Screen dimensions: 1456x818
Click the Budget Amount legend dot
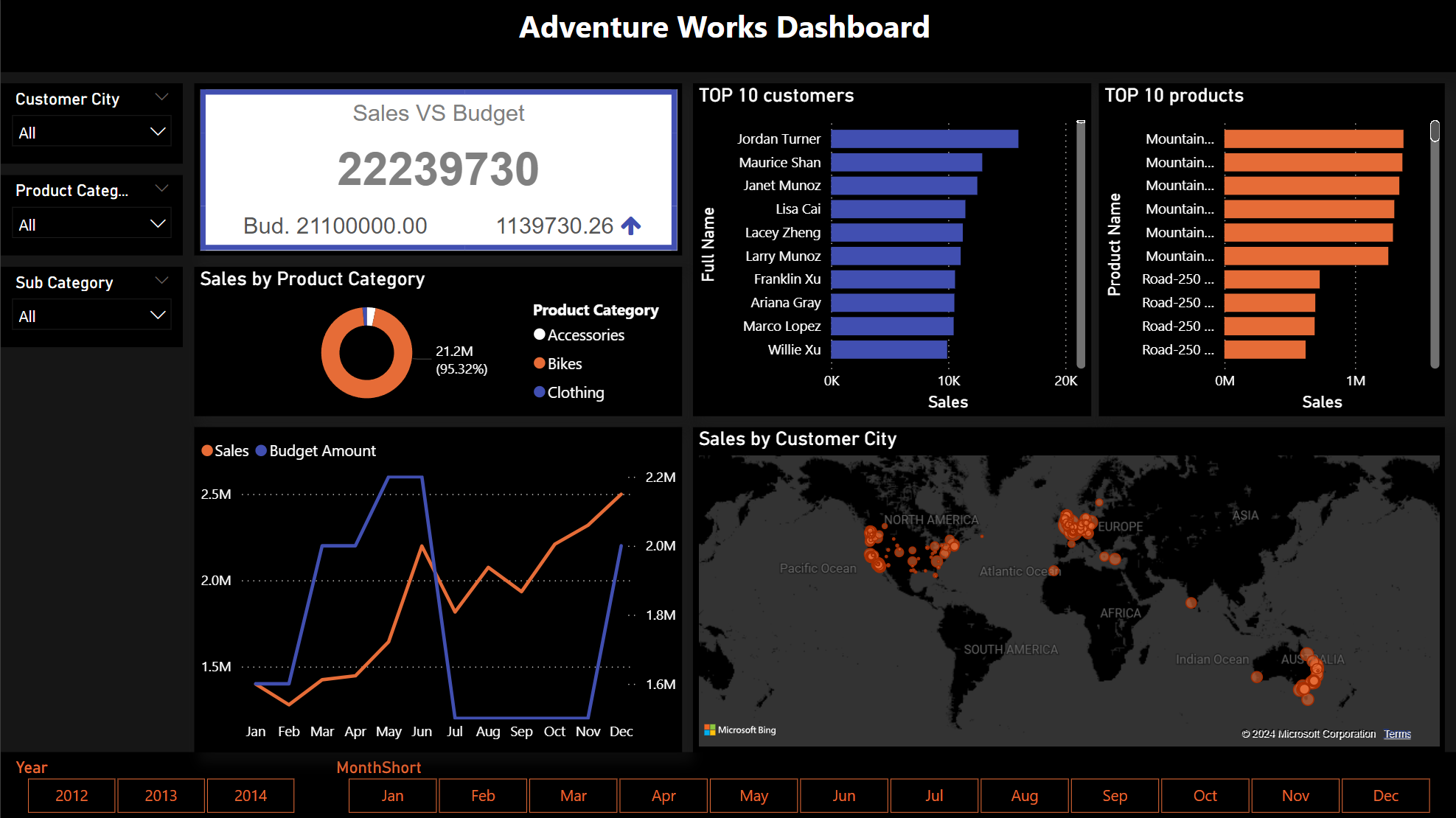click(261, 450)
